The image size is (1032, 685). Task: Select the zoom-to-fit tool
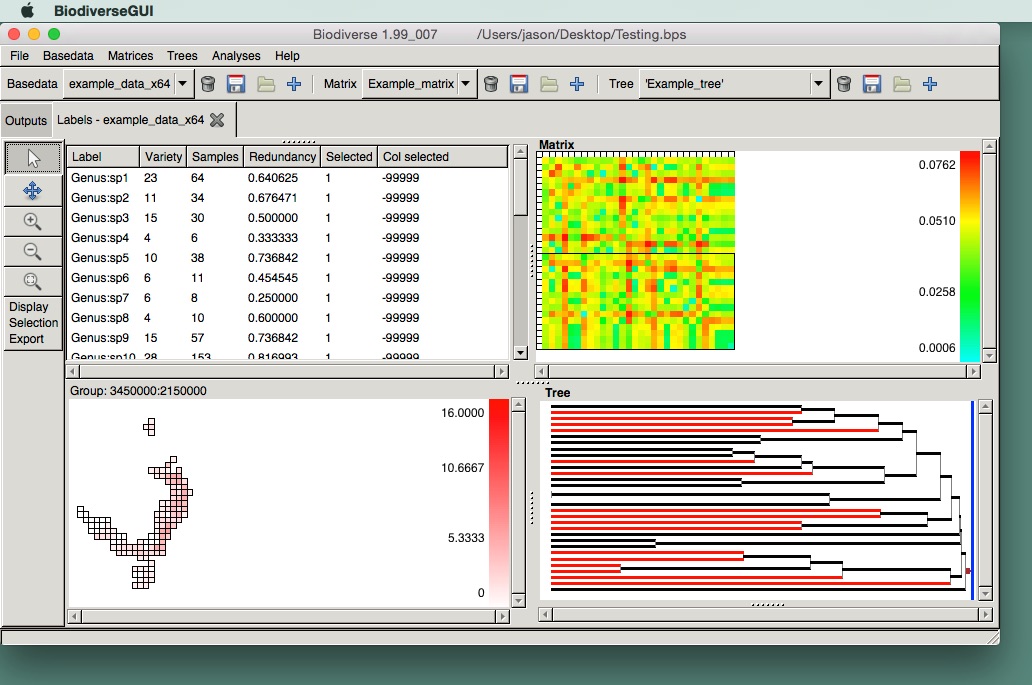point(33,281)
